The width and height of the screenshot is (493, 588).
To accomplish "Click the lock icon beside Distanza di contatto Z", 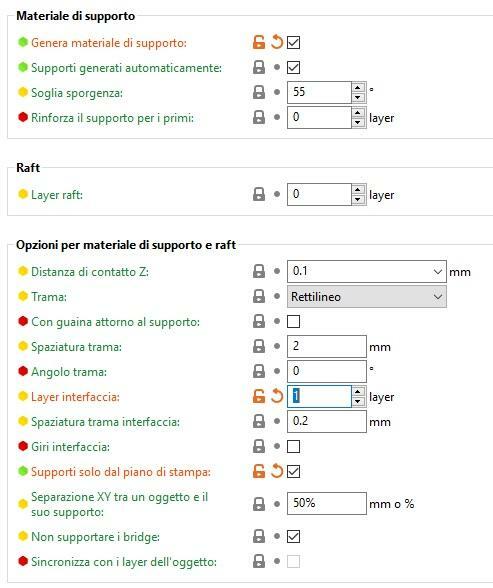I will click(259, 271).
